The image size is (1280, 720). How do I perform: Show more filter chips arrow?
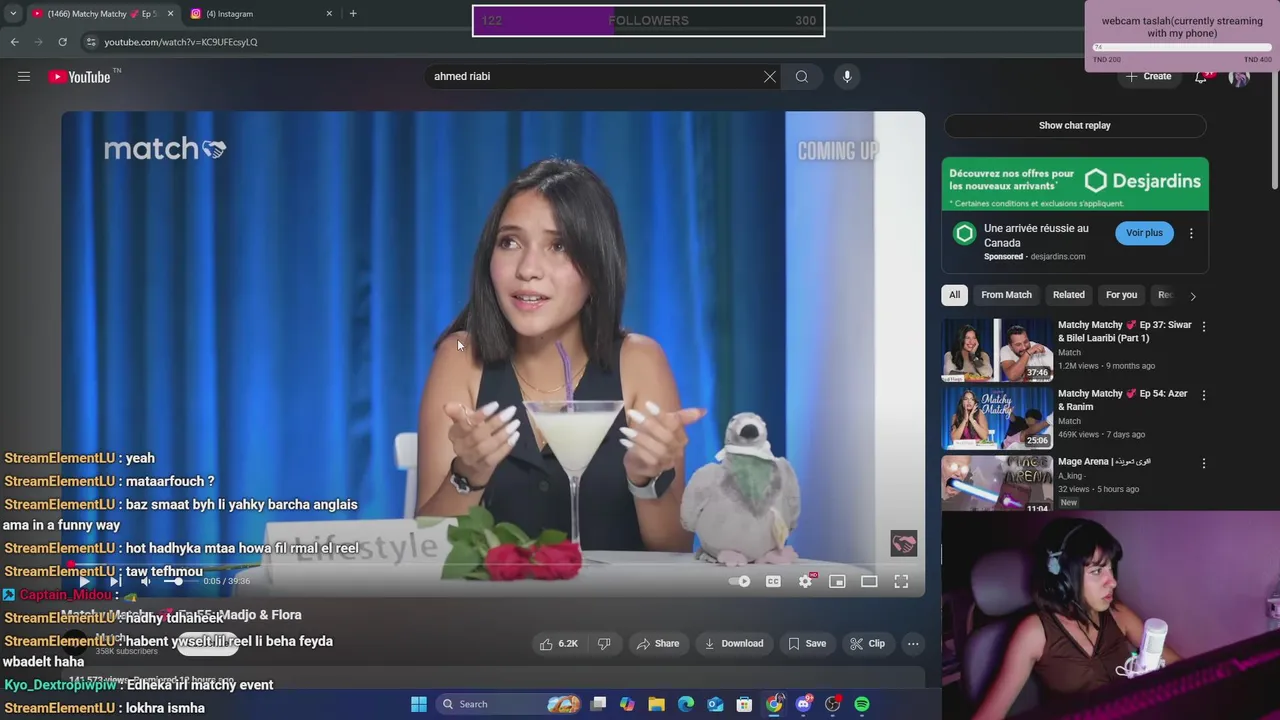[1192, 296]
